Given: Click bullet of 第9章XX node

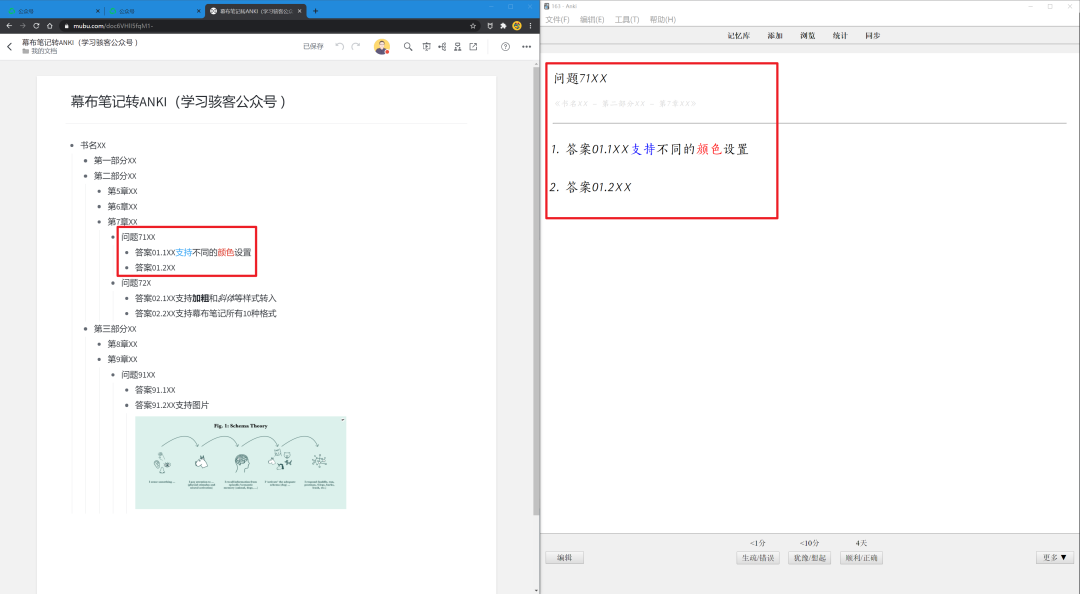Looking at the screenshot, I should click(99, 359).
